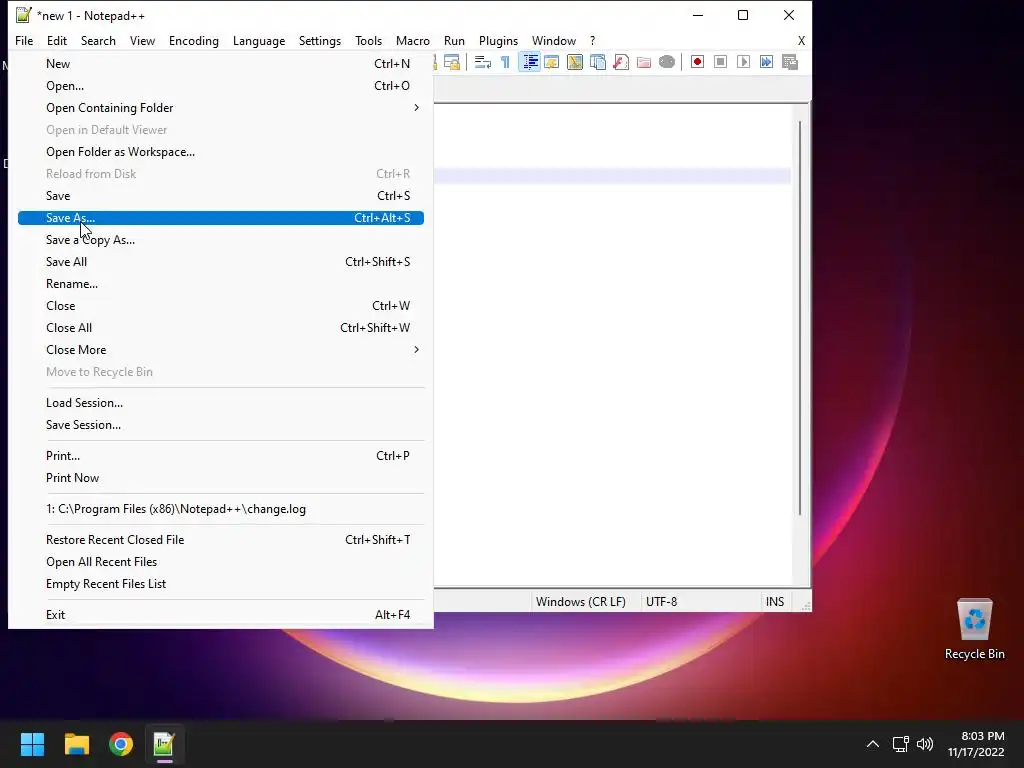The height and width of the screenshot is (768, 1024).
Task: Click the volume speaker tray icon
Action: click(925, 744)
